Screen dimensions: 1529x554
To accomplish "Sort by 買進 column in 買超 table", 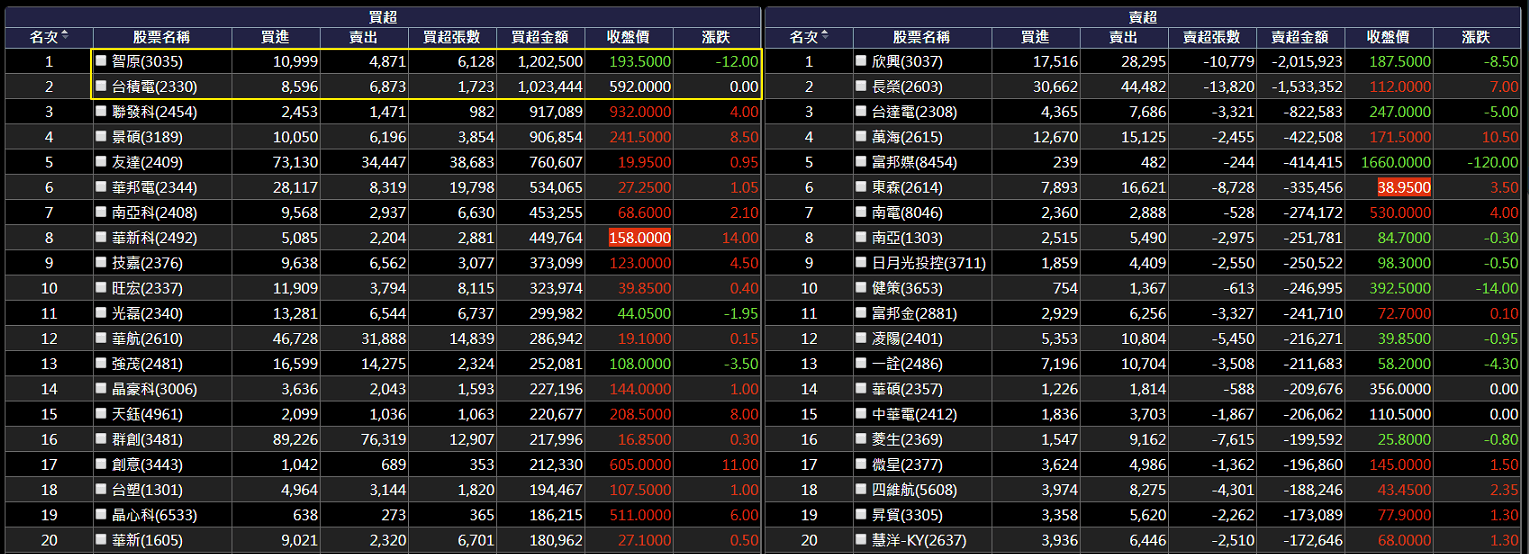I will tap(276, 37).
